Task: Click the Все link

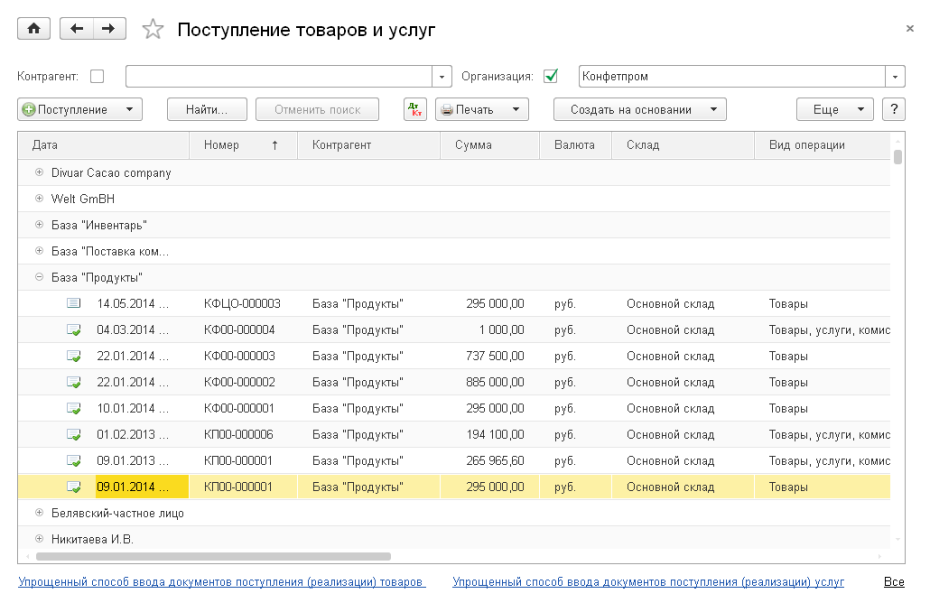Action: [x=894, y=582]
